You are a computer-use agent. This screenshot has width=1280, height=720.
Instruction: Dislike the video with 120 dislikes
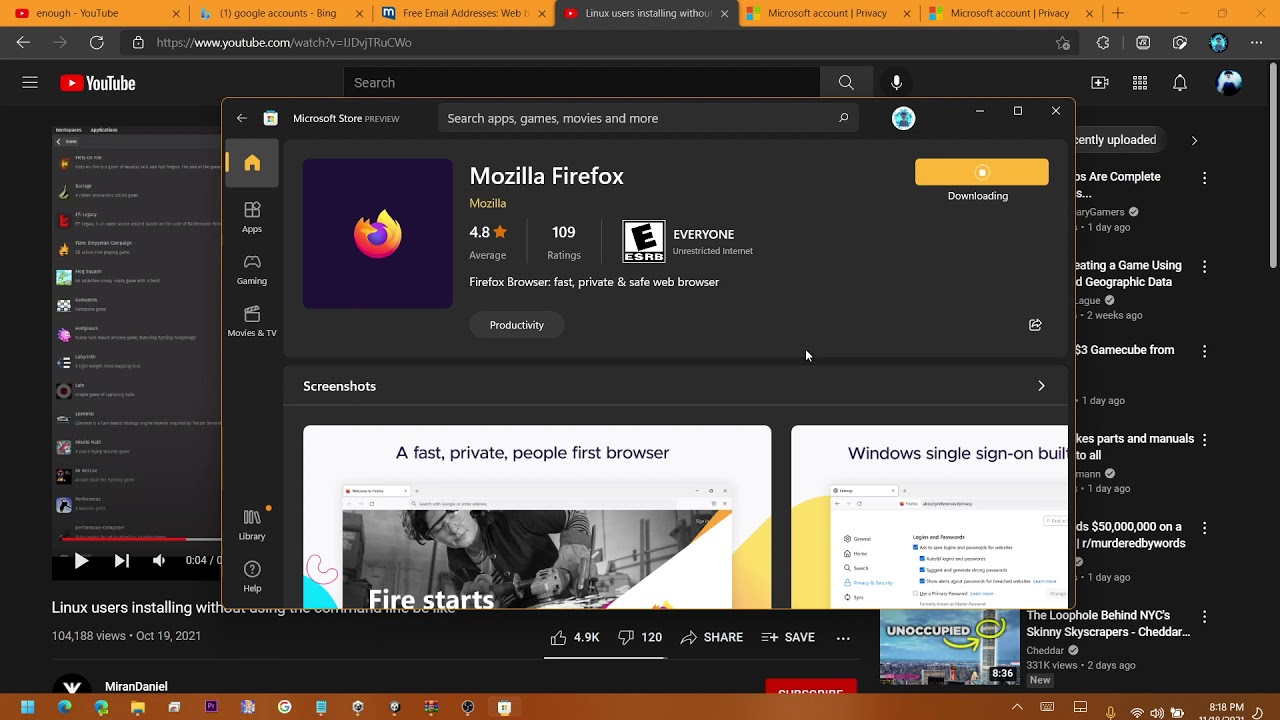[640, 637]
